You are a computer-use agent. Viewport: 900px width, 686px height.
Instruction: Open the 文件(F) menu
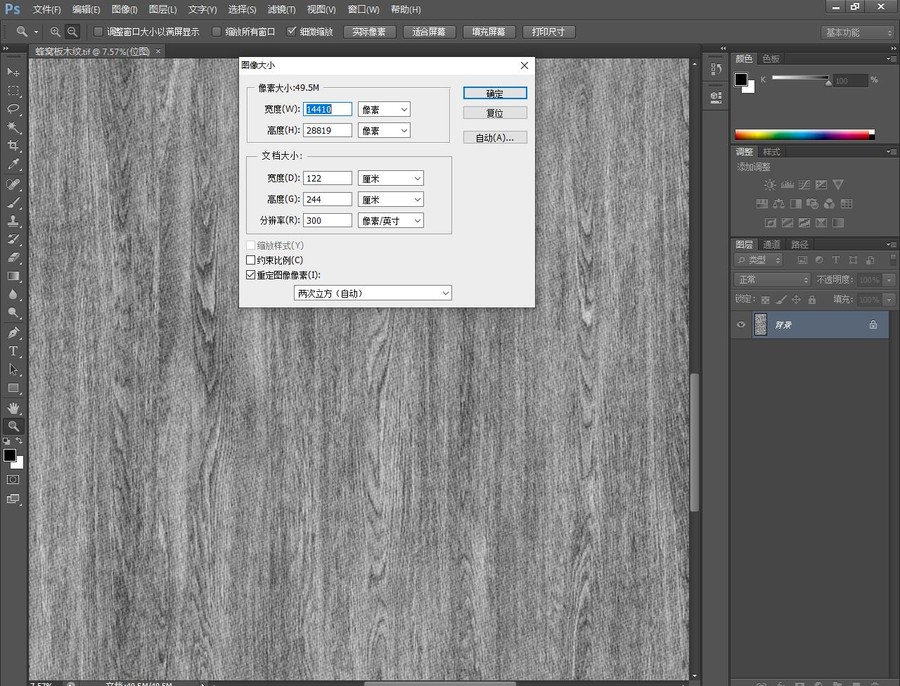pos(46,9)
